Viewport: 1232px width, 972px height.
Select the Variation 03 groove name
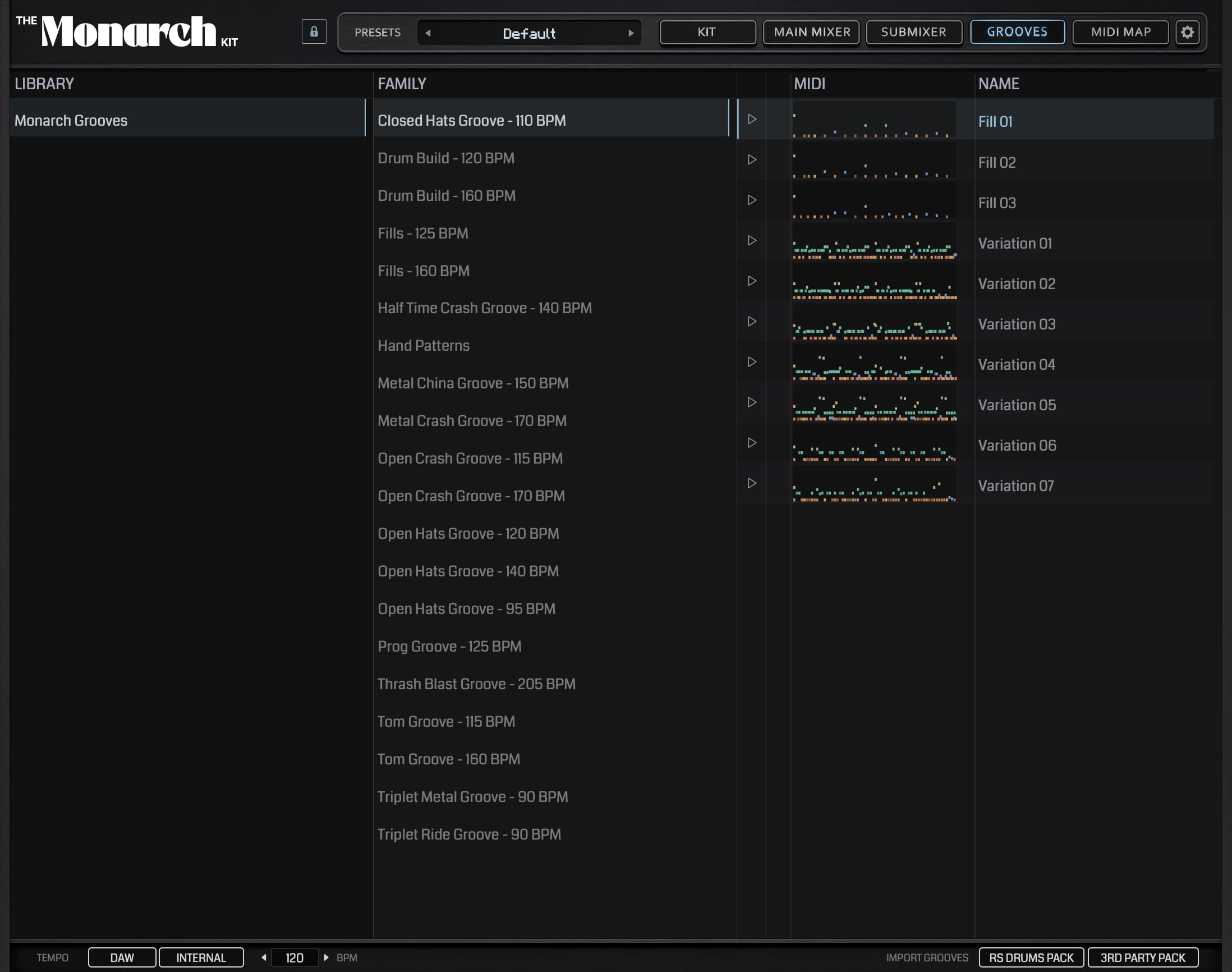point(1017,324)
